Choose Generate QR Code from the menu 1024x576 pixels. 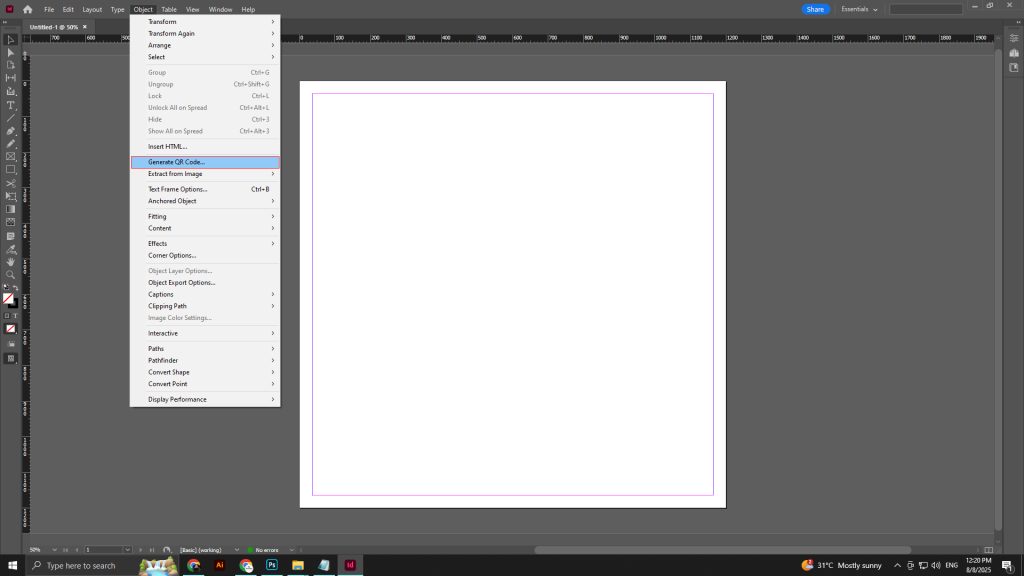point(180,161)
